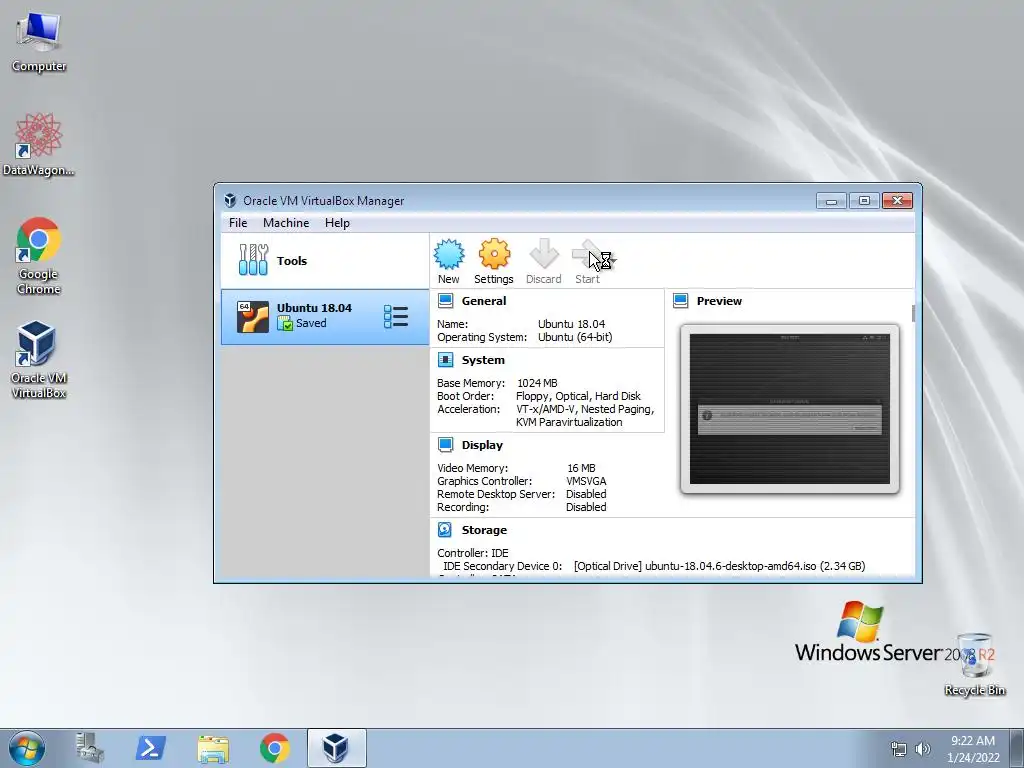The image size is (1024, 768).
Task: Click the VM preview thumbnail
Action: (x=790, y=409)
